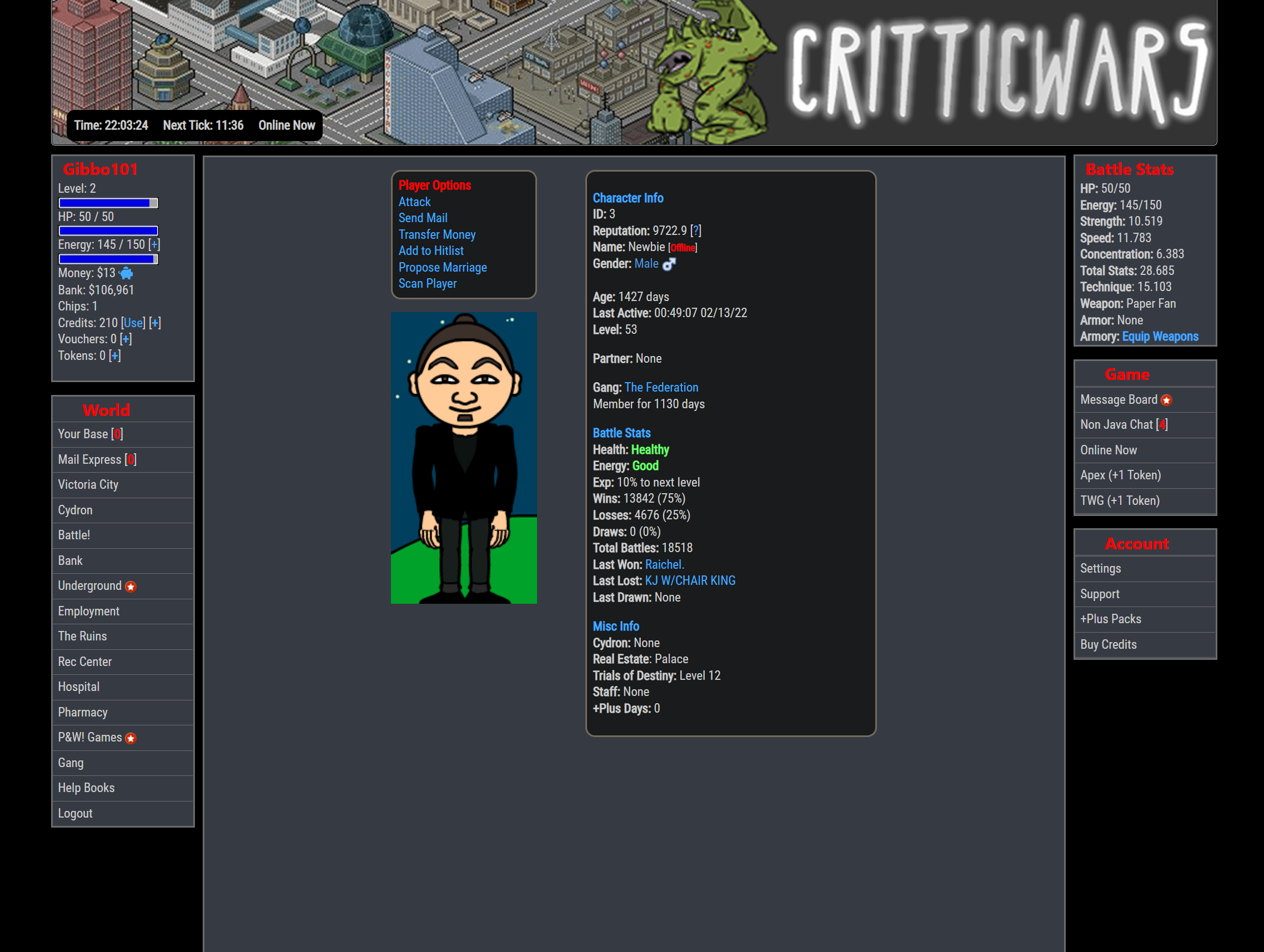1264x952 pixels.
Task: Toggle the Tokens plus button
Action: 115,355
